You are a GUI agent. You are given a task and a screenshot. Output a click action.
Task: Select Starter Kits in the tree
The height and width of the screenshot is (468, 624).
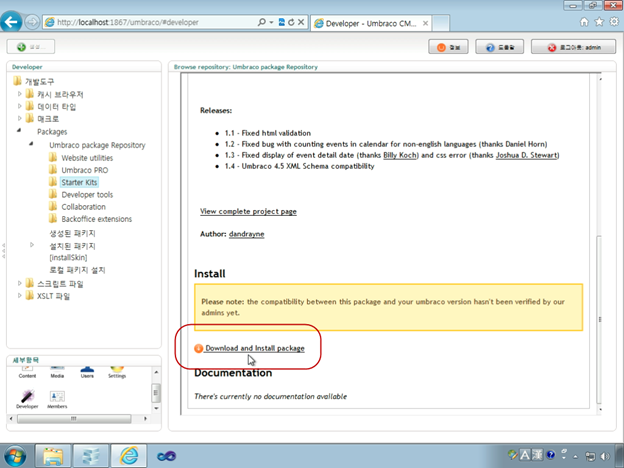(79, 182)
